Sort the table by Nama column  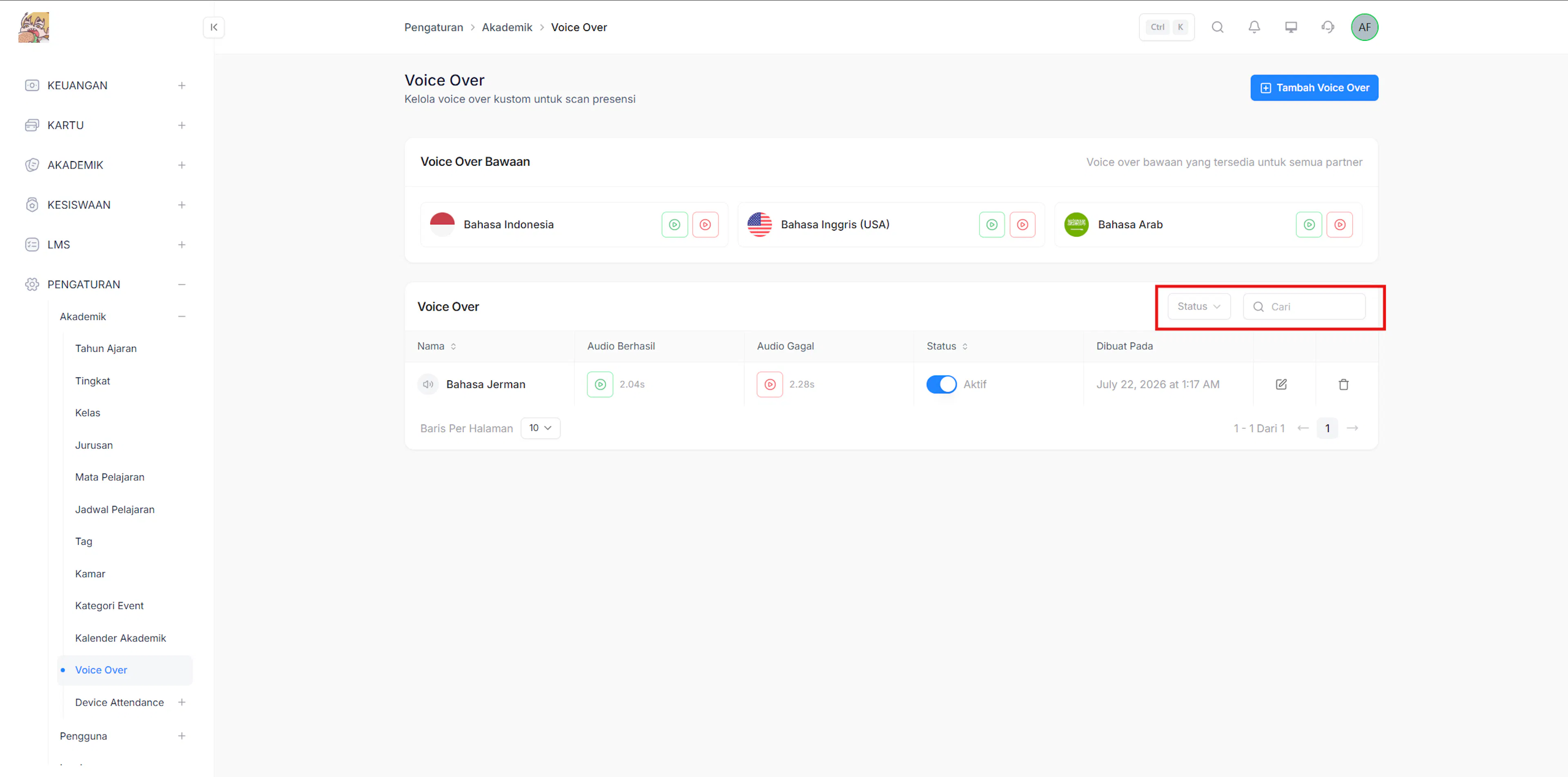click(x=437, y=346)
